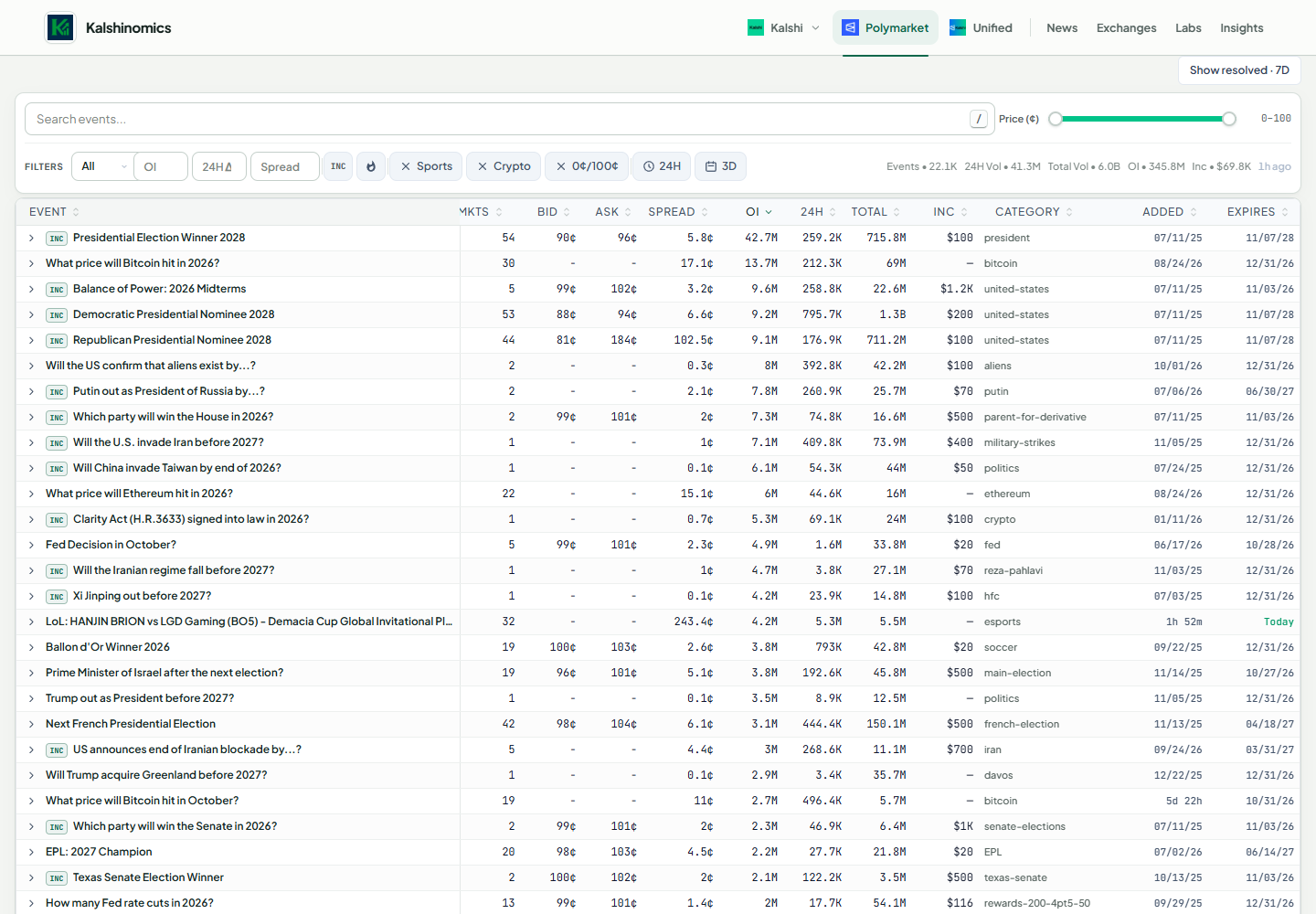
Task: Open the Kalshi dropdown chevron
Action: pos(816,27)
